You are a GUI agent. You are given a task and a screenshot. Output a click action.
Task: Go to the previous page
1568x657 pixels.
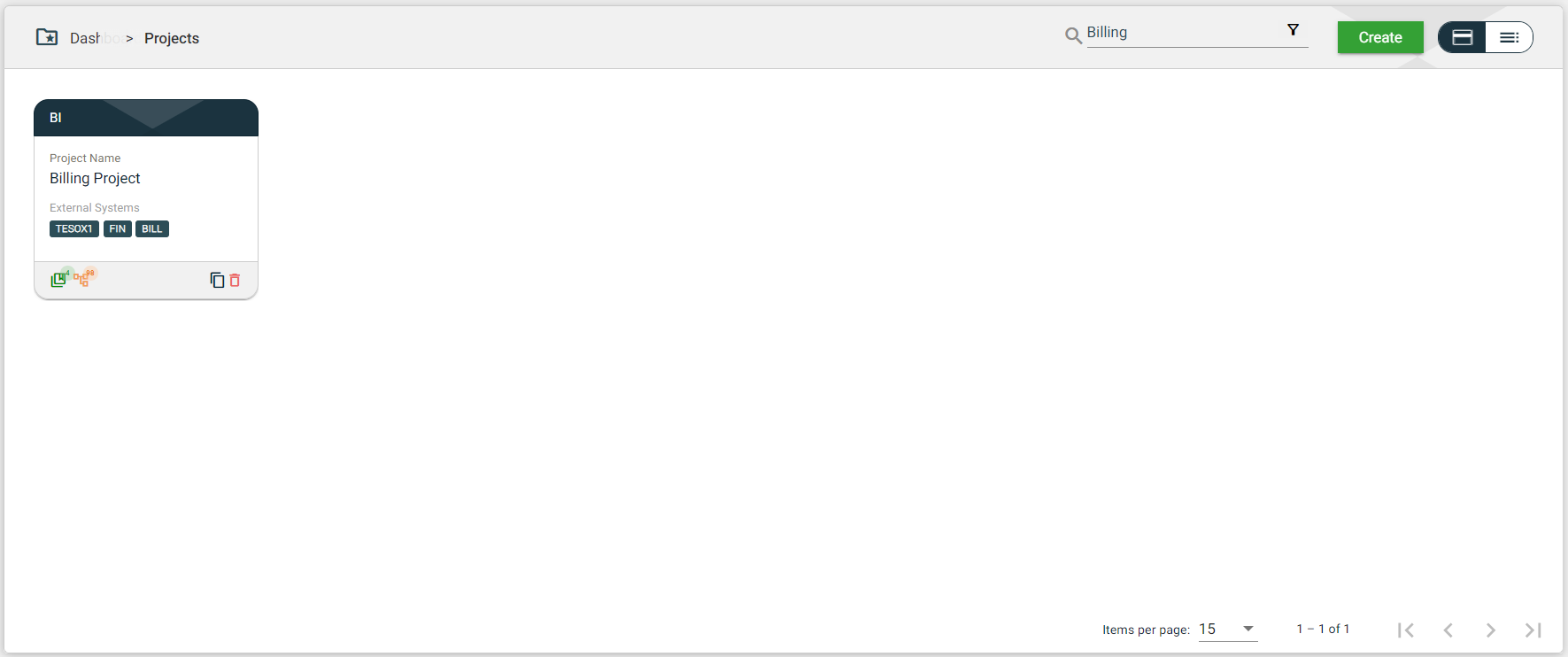click(x=1448, y=630)
